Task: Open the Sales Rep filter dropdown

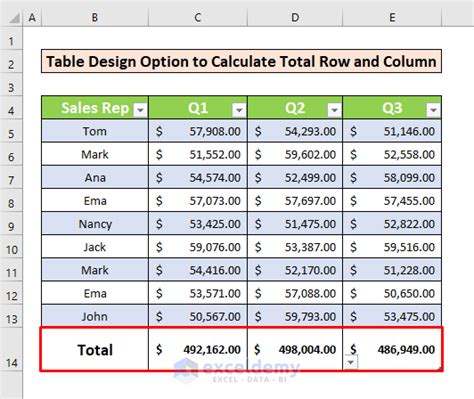Action: [140, 110]
